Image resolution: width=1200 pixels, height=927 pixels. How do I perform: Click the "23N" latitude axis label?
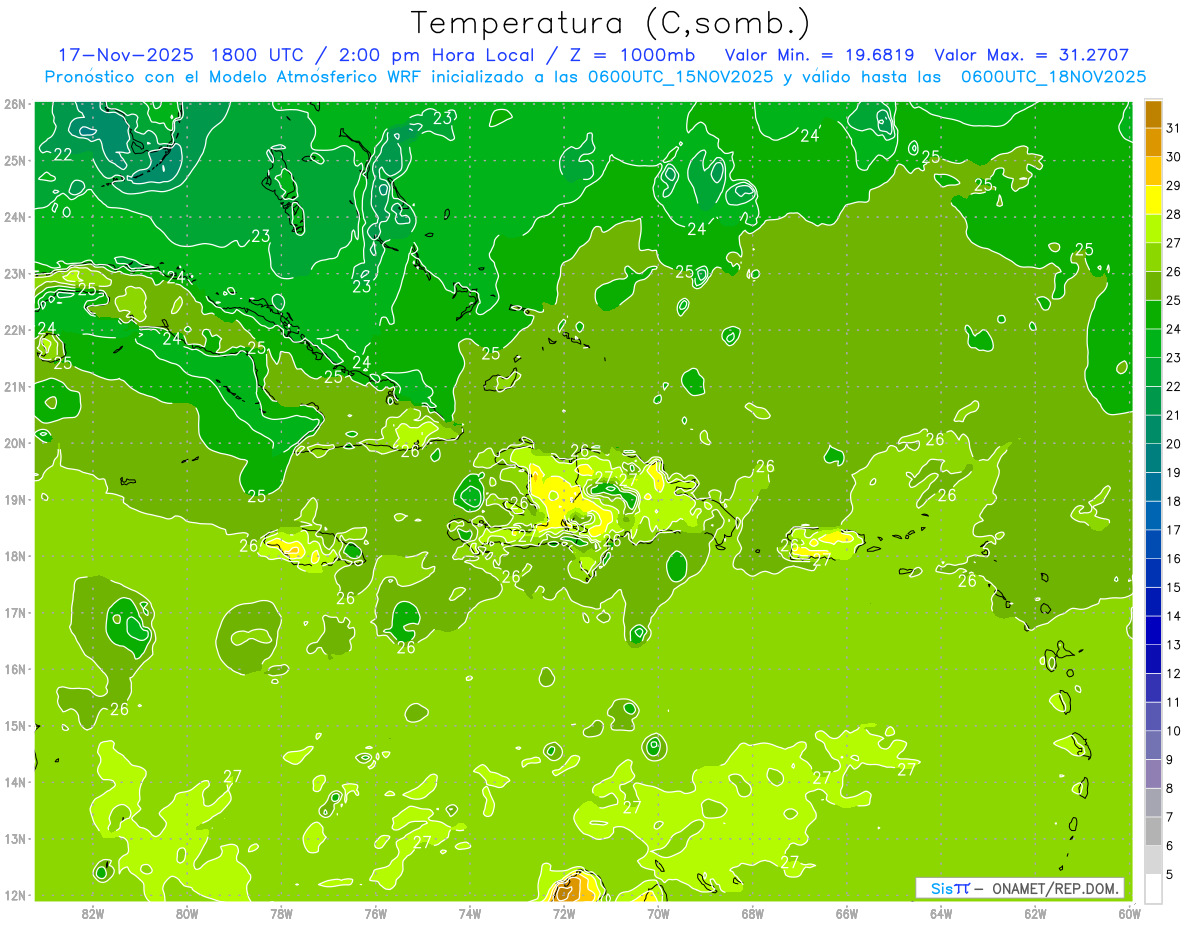[x=14, y=273]
